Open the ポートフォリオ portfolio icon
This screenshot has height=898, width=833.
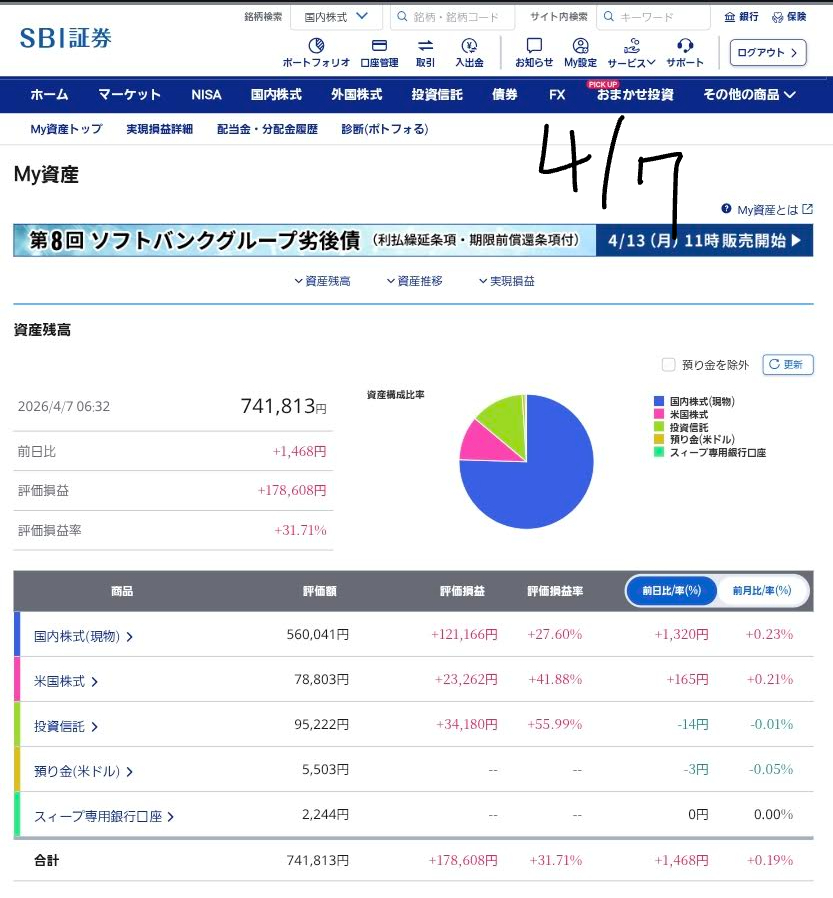[x=316, y=46]
